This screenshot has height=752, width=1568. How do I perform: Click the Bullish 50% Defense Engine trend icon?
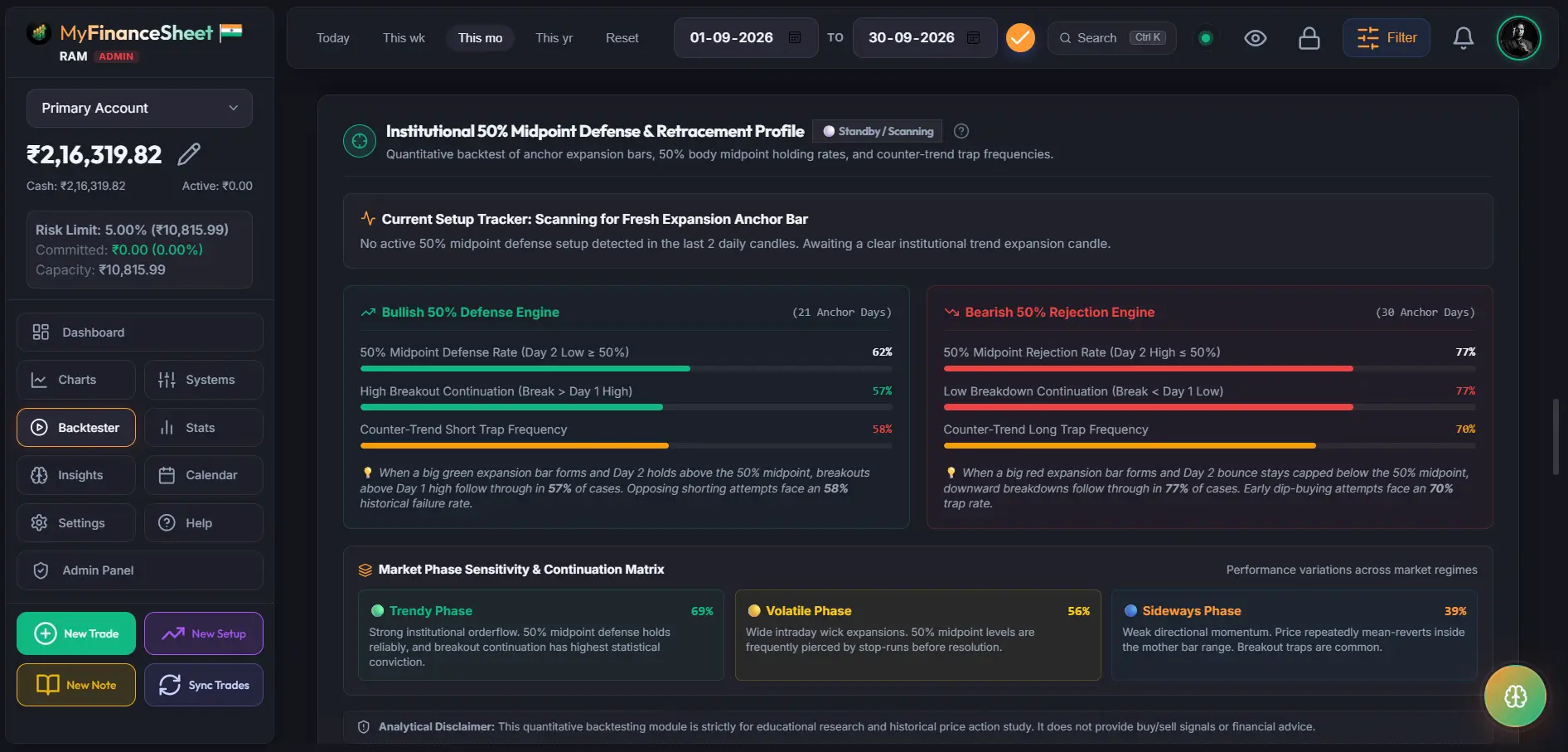point(368,313)
